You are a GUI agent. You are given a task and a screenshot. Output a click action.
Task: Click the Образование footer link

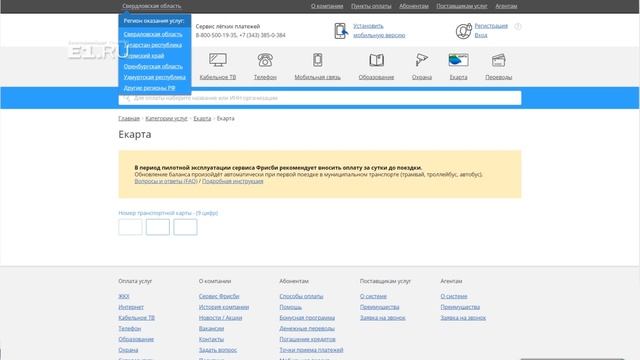pos(136,339)
